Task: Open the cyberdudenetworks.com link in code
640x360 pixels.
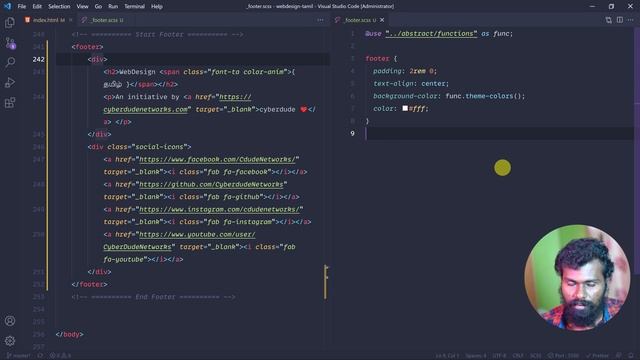Action: 145,109
